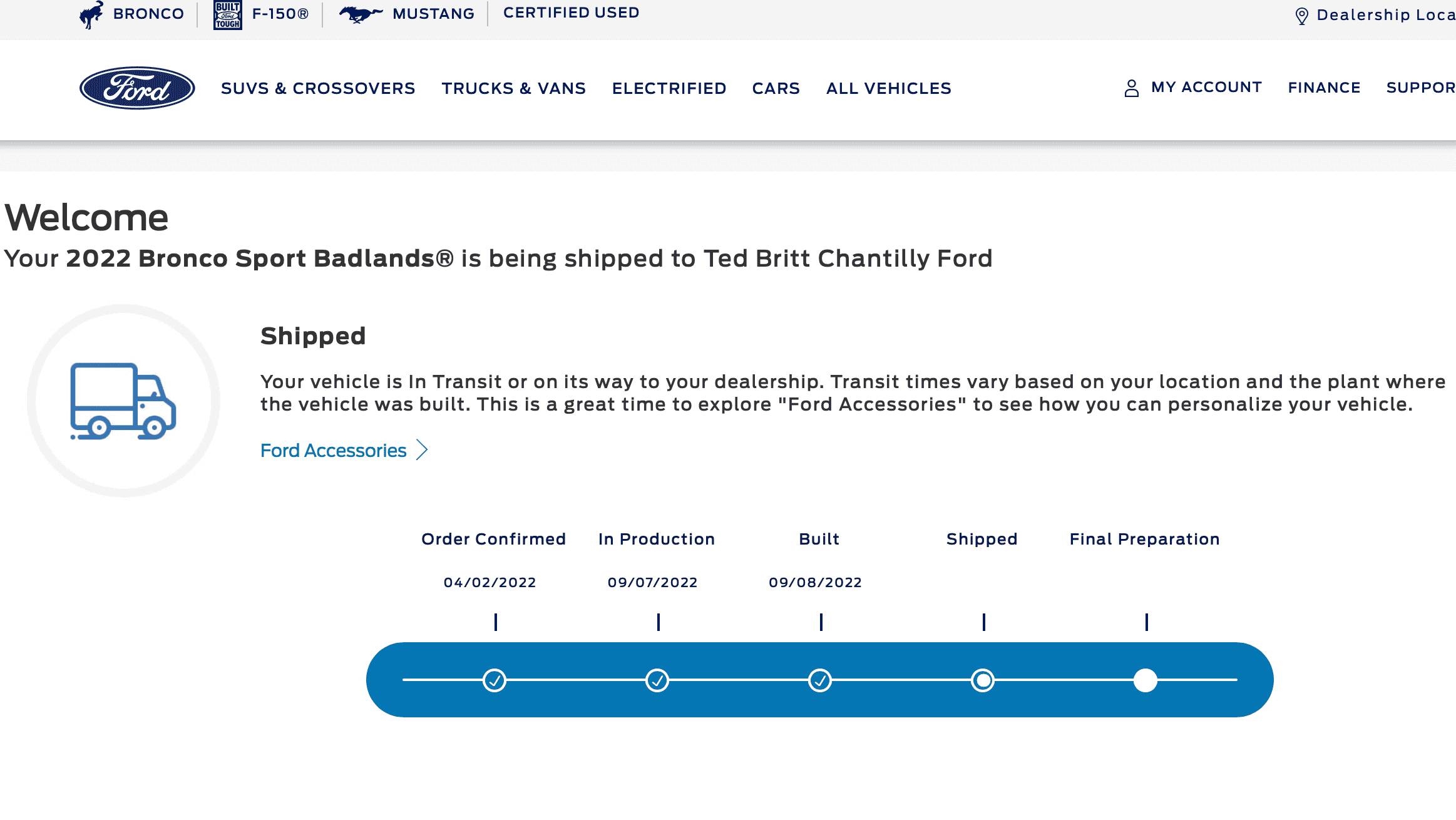Click the shipping truck status icon
This screenshot has height=820, width=1456.
[124, 399]
